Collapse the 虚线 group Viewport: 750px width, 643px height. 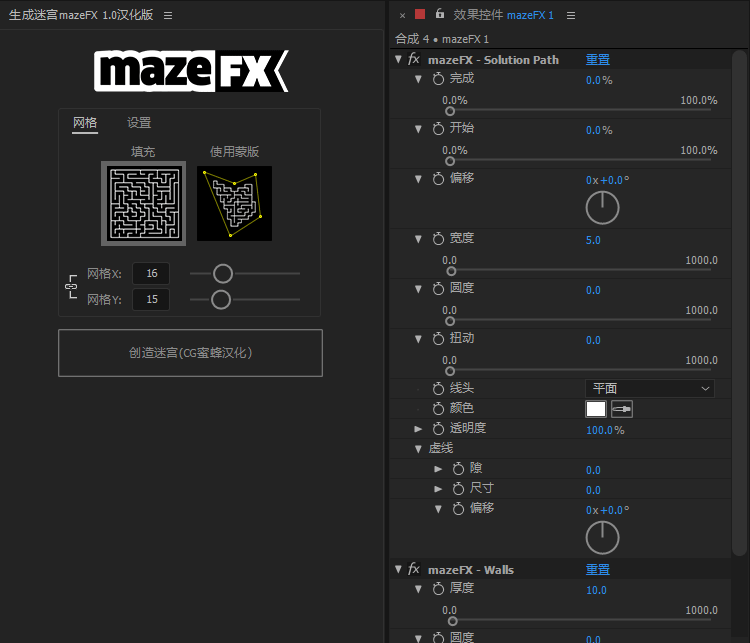[x=418, y=449]
